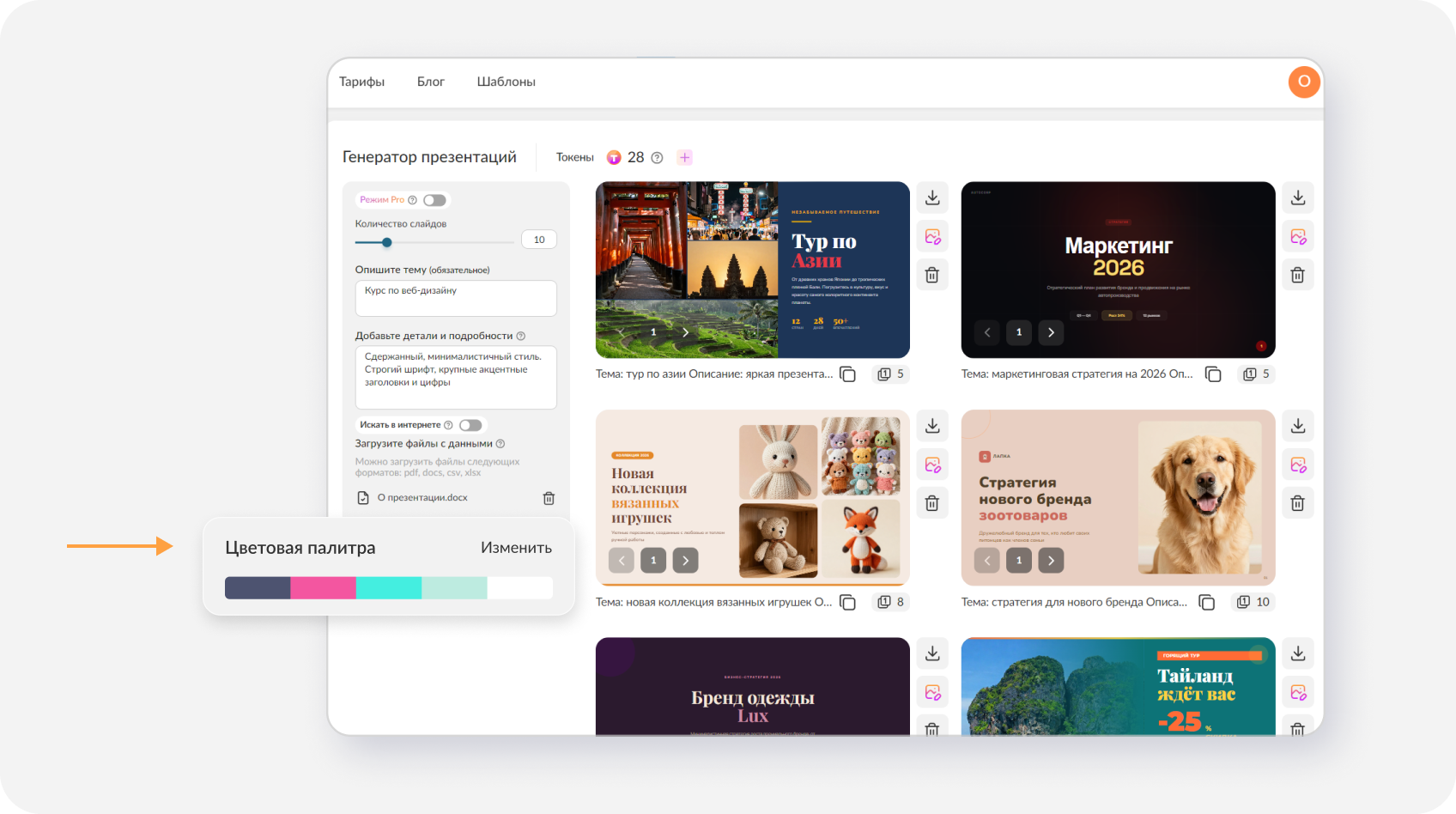Open the О презентации.docx file

click(422, 498)
